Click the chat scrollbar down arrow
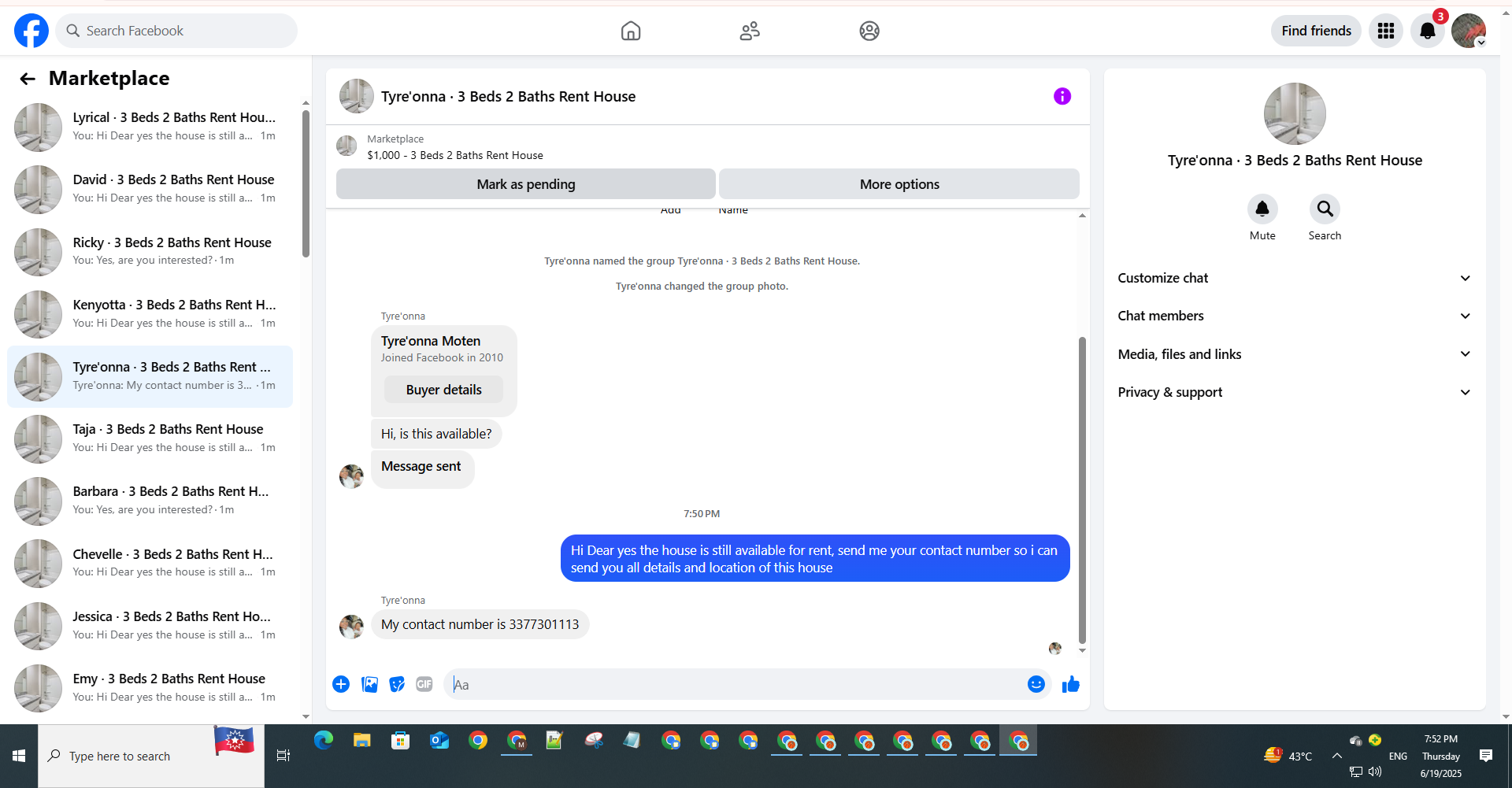 [1082, 650]
